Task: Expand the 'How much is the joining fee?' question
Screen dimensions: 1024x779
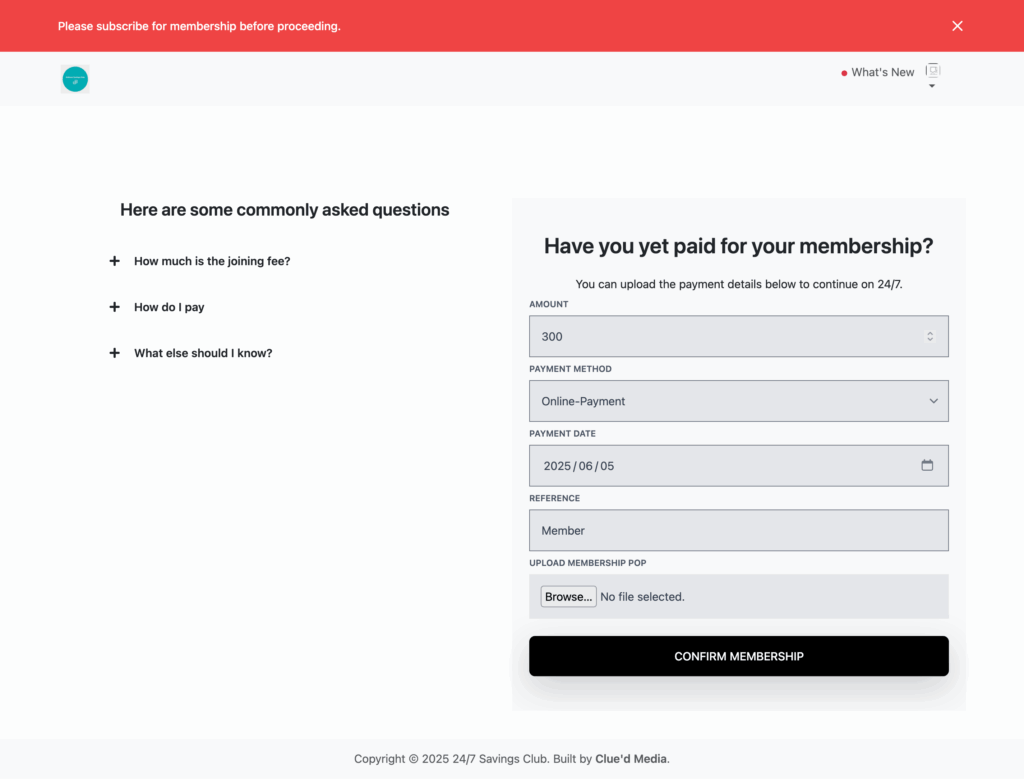Action: (211, 261)
